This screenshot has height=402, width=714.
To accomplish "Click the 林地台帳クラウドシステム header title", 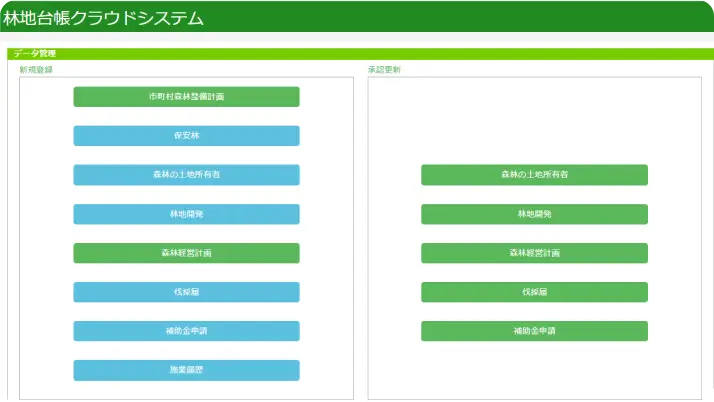I will tap(104, 18).
